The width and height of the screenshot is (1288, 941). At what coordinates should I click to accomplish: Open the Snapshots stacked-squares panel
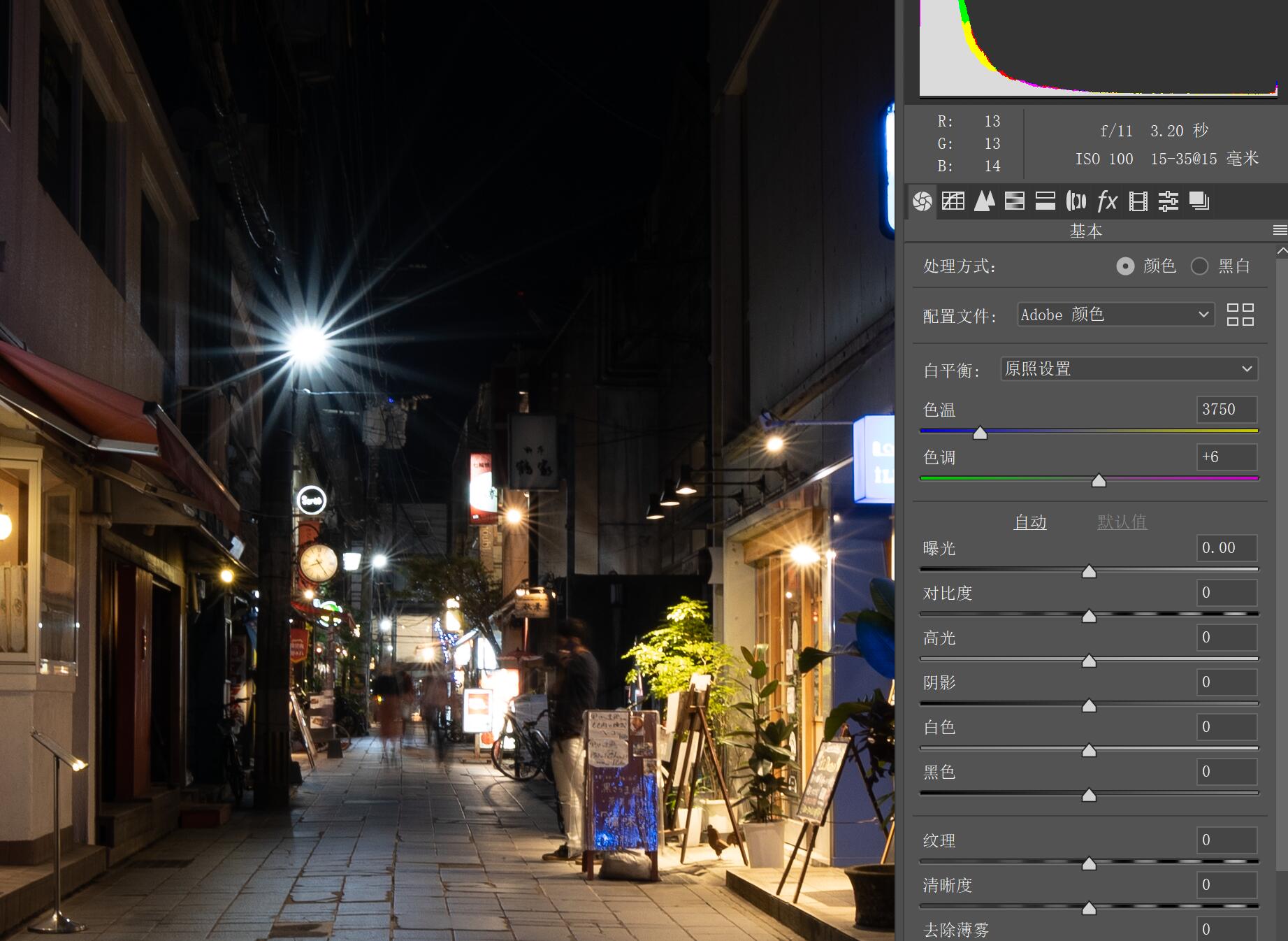pyautogui.click(x=1199, y=201)
